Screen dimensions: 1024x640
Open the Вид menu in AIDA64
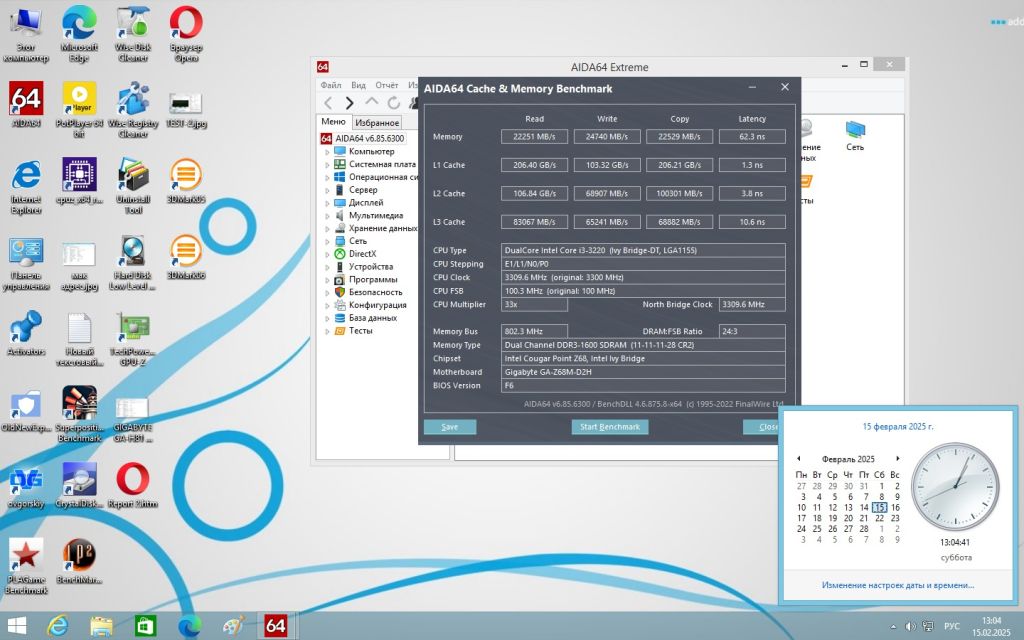359,85
